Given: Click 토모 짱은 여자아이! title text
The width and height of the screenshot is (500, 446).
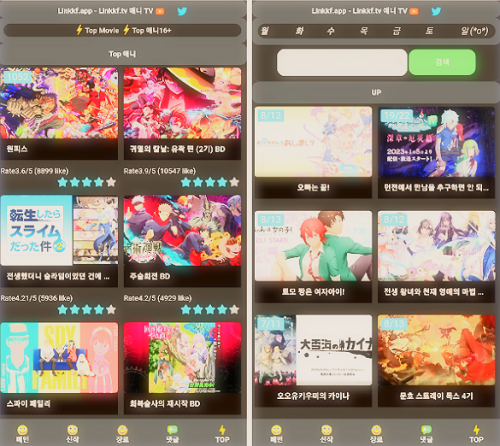Looking at the screenshot, I should coord(313,292).
